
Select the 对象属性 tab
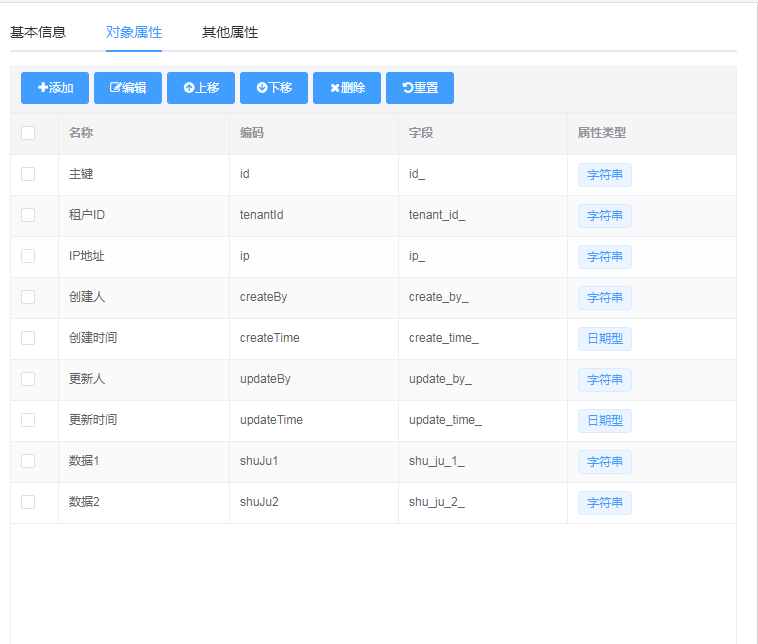point(134,32)
